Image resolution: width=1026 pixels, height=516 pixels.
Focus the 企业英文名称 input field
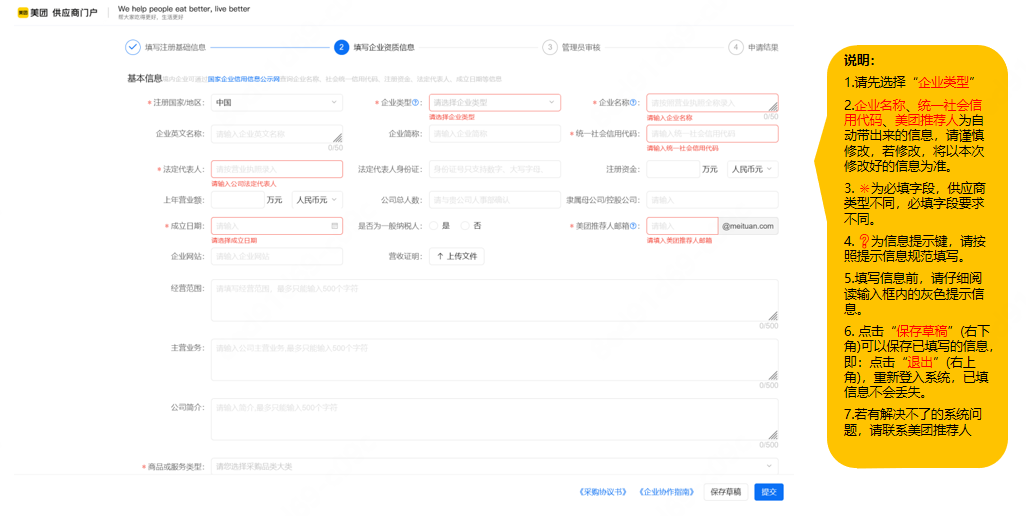click(277, 134)
